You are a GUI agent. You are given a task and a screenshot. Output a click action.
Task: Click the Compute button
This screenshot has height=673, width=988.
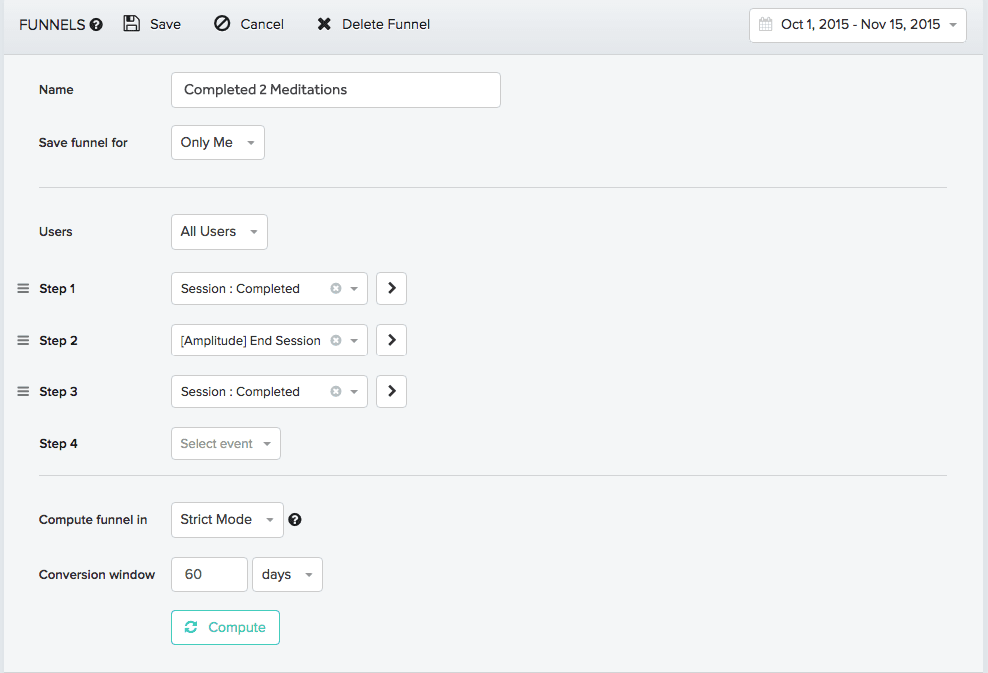pos(225,627)
